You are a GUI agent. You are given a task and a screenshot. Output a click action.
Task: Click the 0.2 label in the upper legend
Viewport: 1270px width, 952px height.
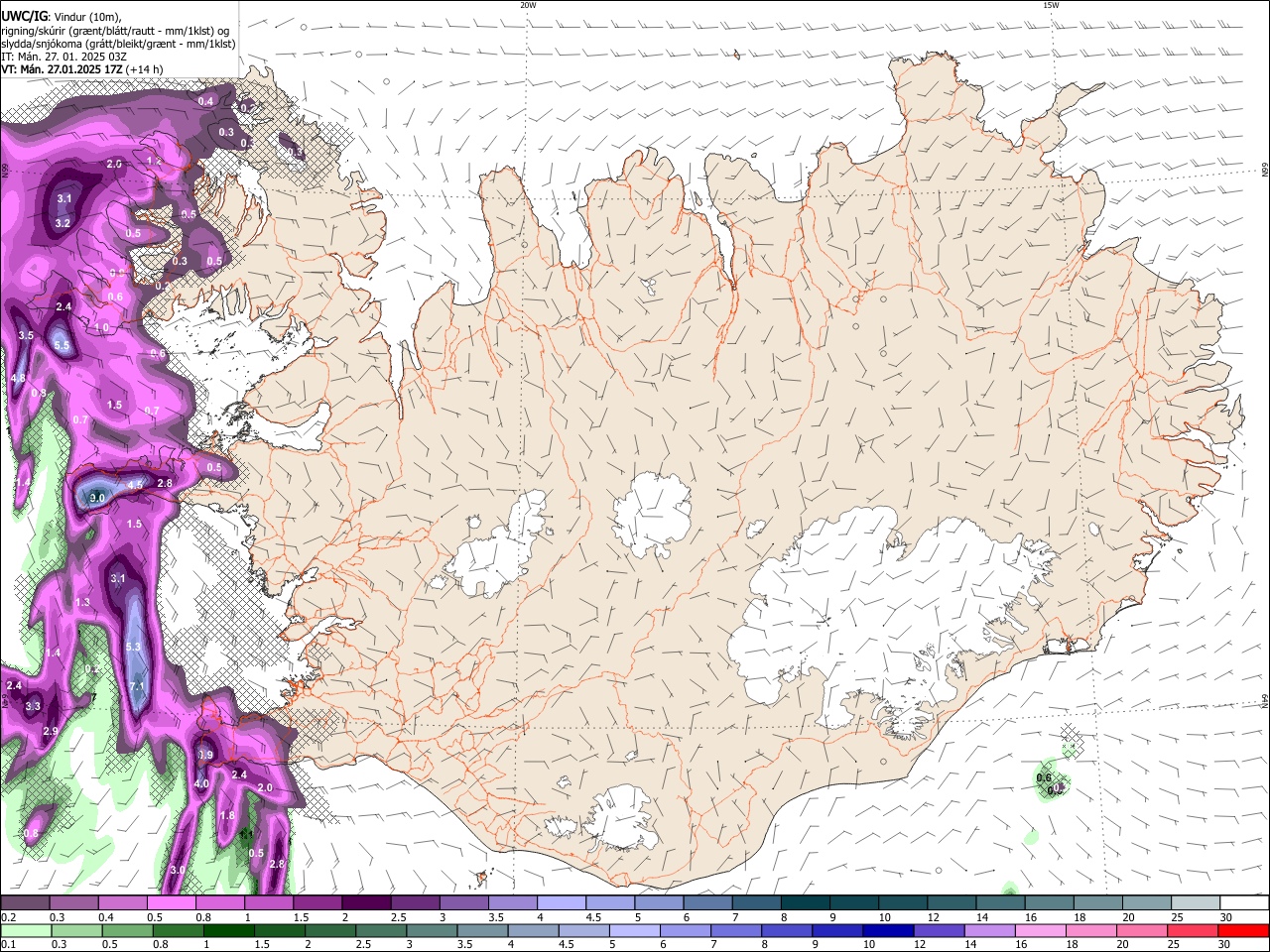pyautogui.click(x=8, y=917)
